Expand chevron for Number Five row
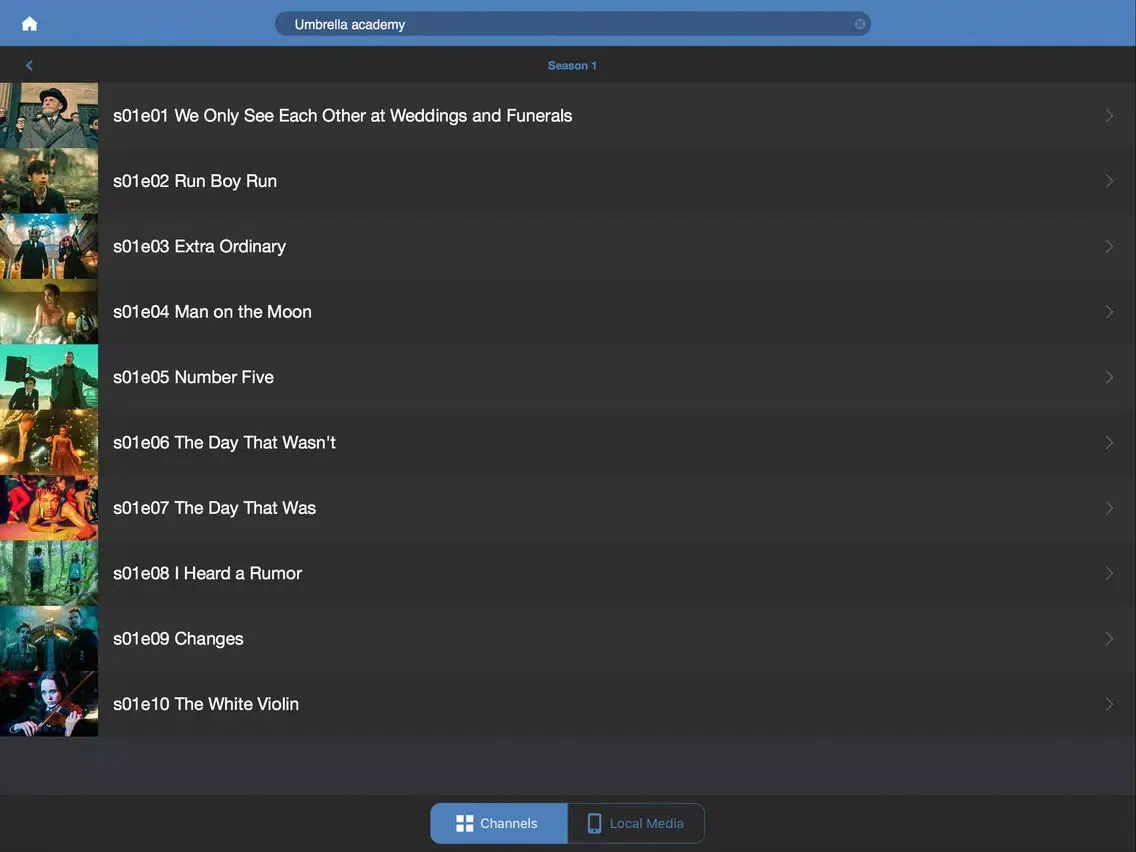 tap(1109, 377)
